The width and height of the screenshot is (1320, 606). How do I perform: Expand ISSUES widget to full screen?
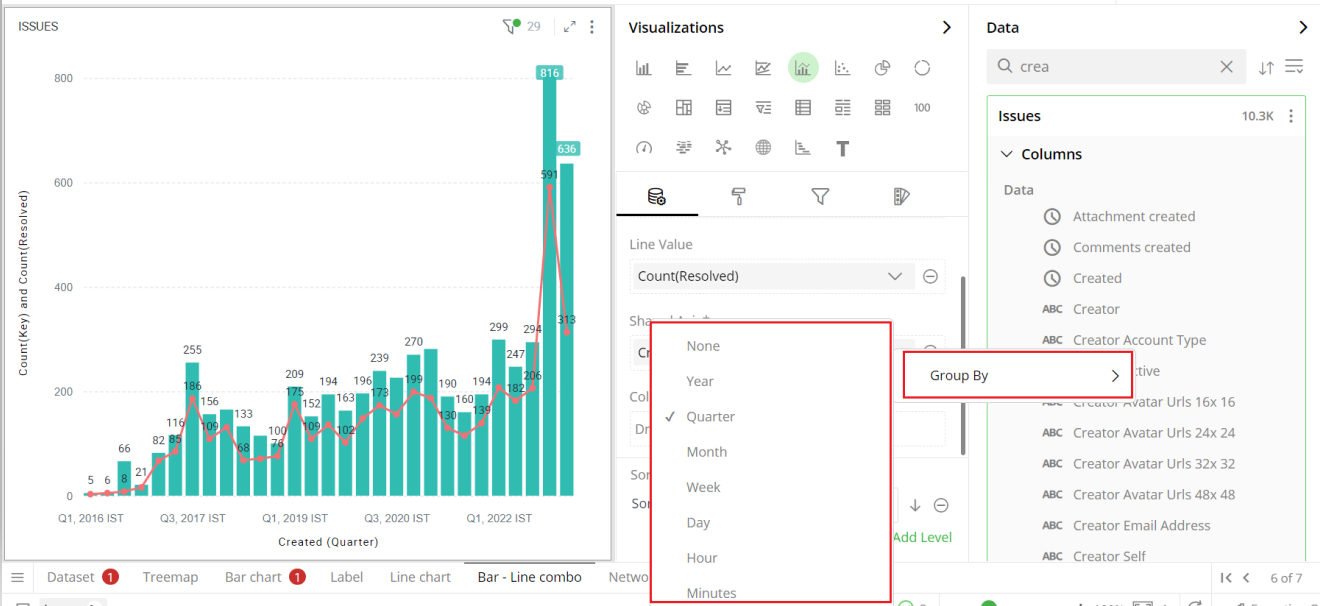[570, 27]
